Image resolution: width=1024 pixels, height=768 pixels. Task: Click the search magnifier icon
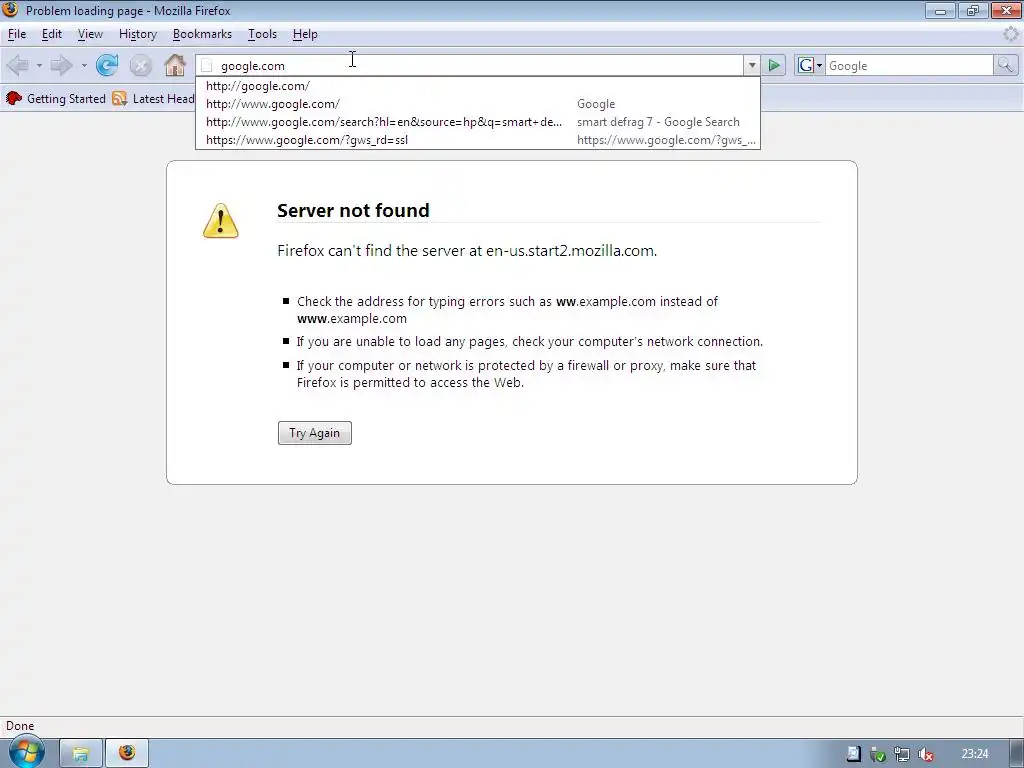1005,65
